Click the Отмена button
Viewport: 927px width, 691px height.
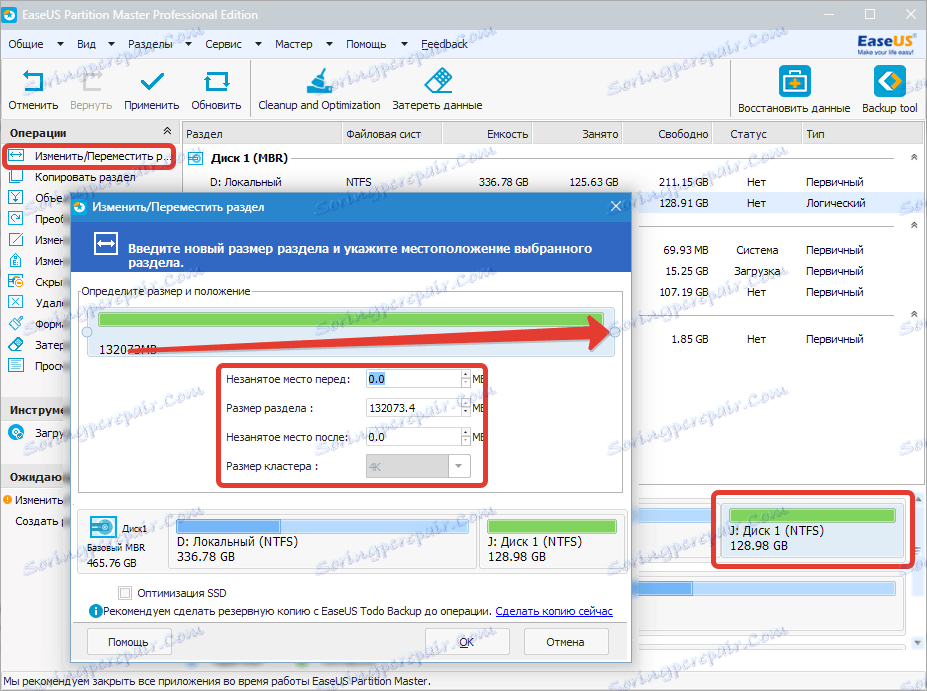pyautogui.click(x=566, y=642)
